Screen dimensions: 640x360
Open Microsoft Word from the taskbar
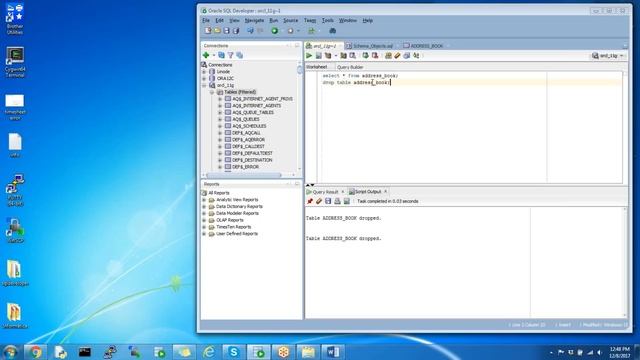point(333,352)
